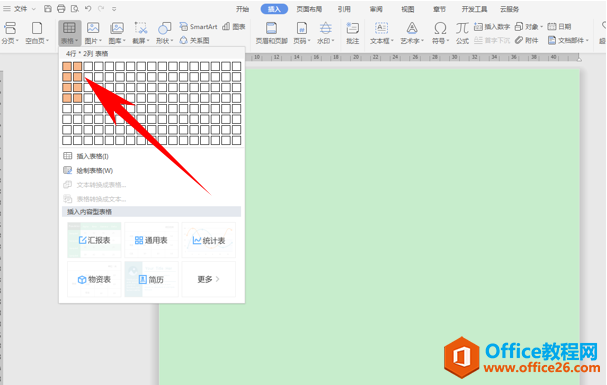Viewport: 607px width, 385px height.
Task: Open the 审阅 review tab
Action: [x=376, y=9]
